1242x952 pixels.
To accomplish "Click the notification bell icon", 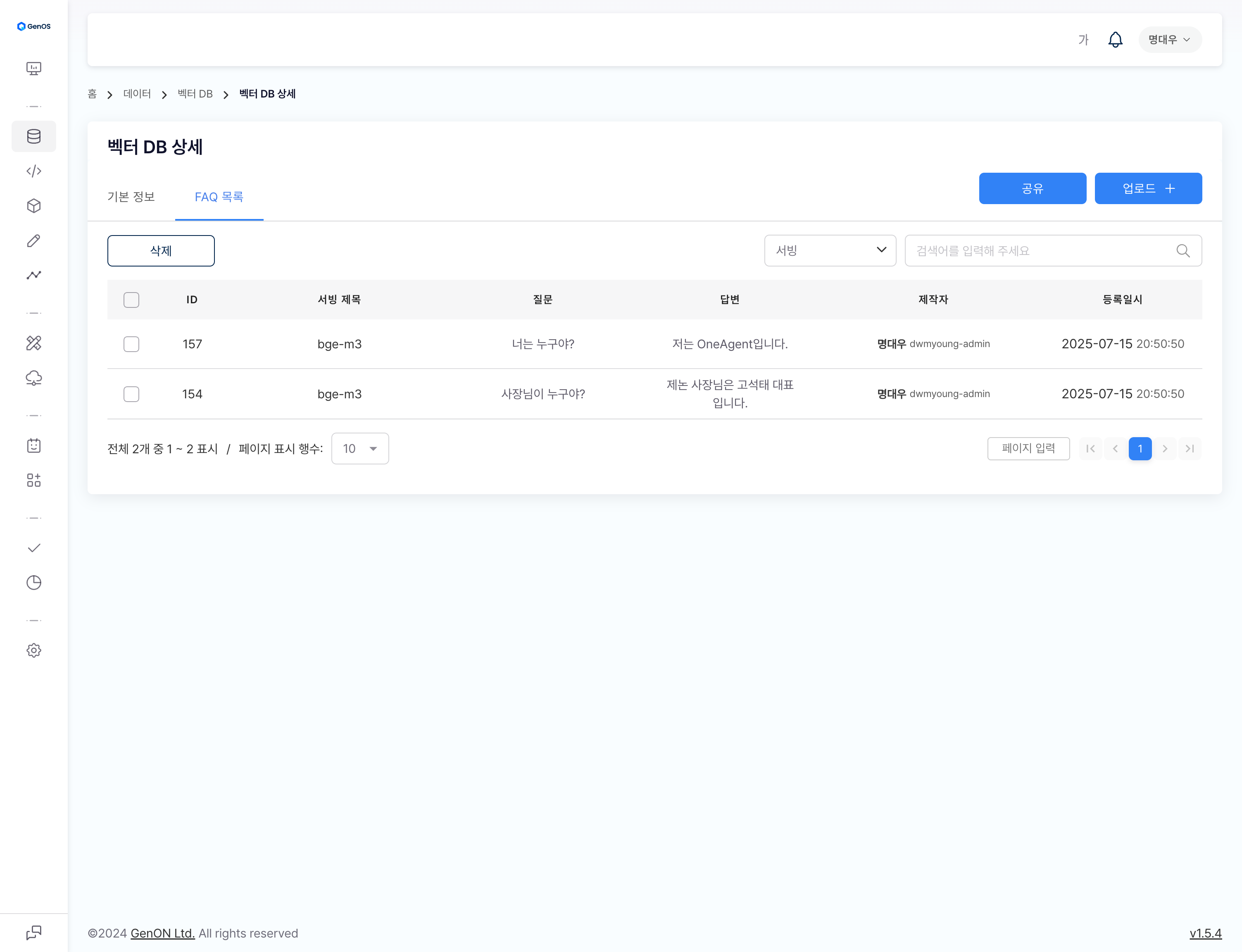I will tap(1114, 40).
